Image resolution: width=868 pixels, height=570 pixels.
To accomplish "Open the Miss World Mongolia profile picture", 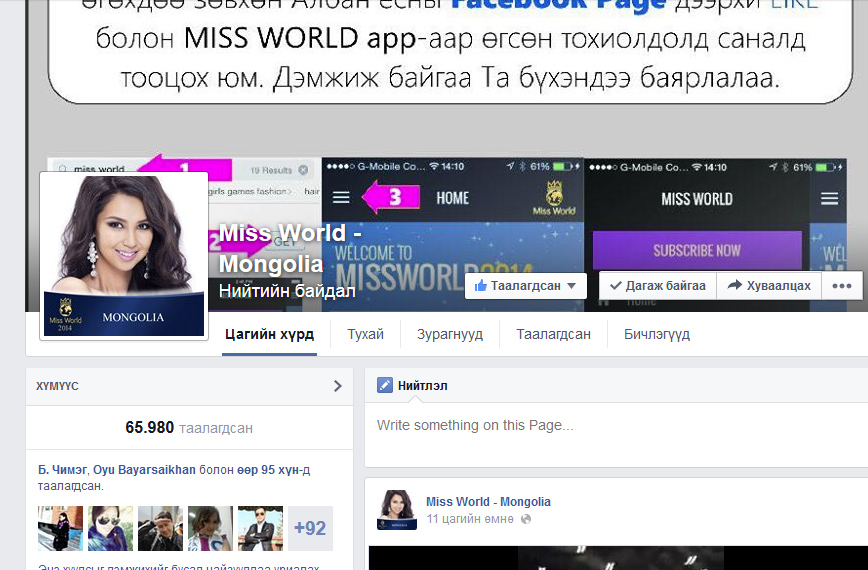I will point(124,255).
